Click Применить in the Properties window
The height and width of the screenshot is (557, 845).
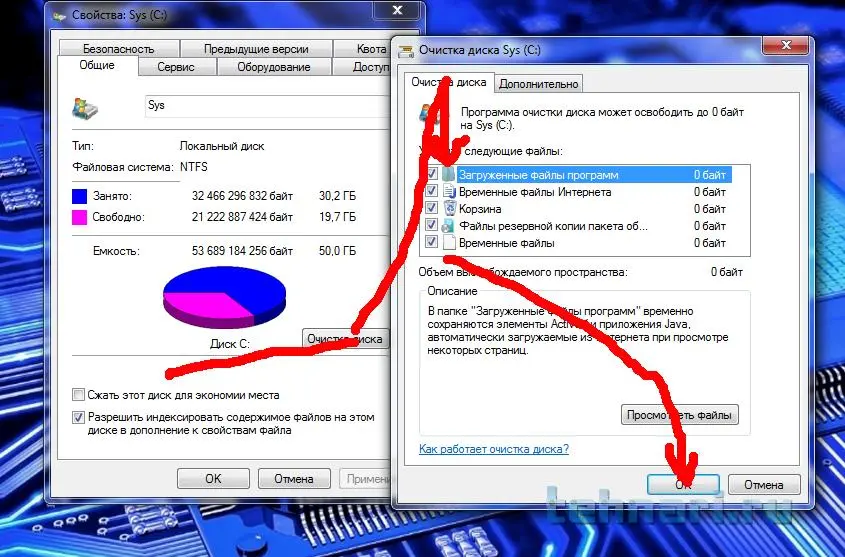point(365,478)
